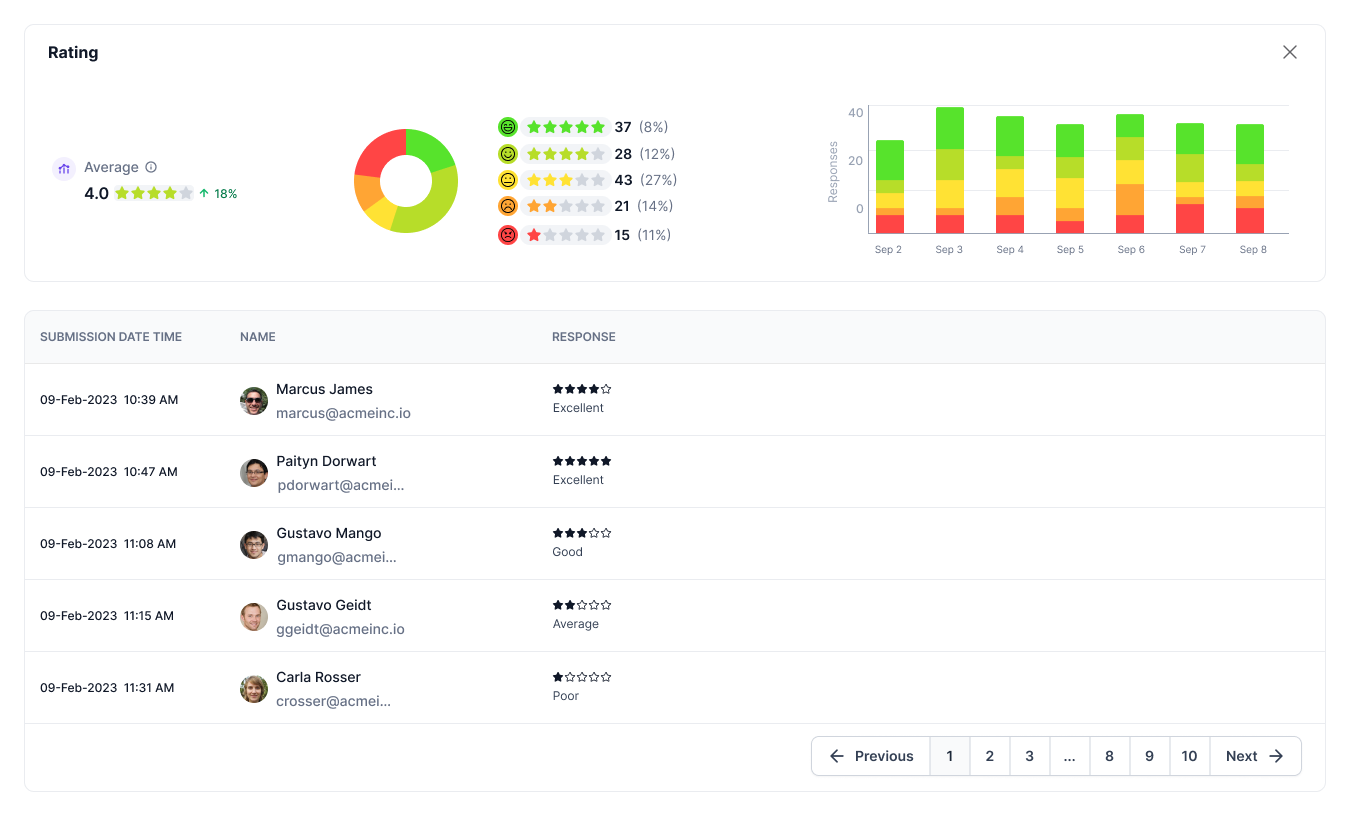The width and height of the screenshot is (1350, 816).
Task: Click the lime four-star smiley icon
Action: pos(508,154)
